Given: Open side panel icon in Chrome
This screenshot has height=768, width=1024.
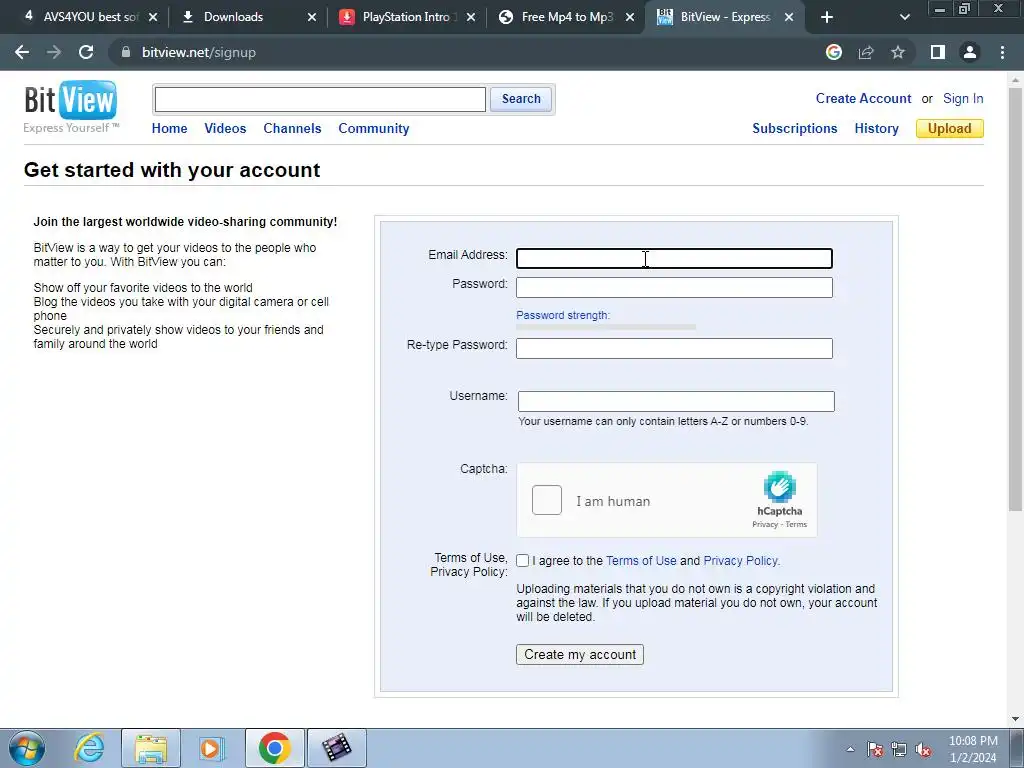Looking at the screenshot, I should 938,52.
